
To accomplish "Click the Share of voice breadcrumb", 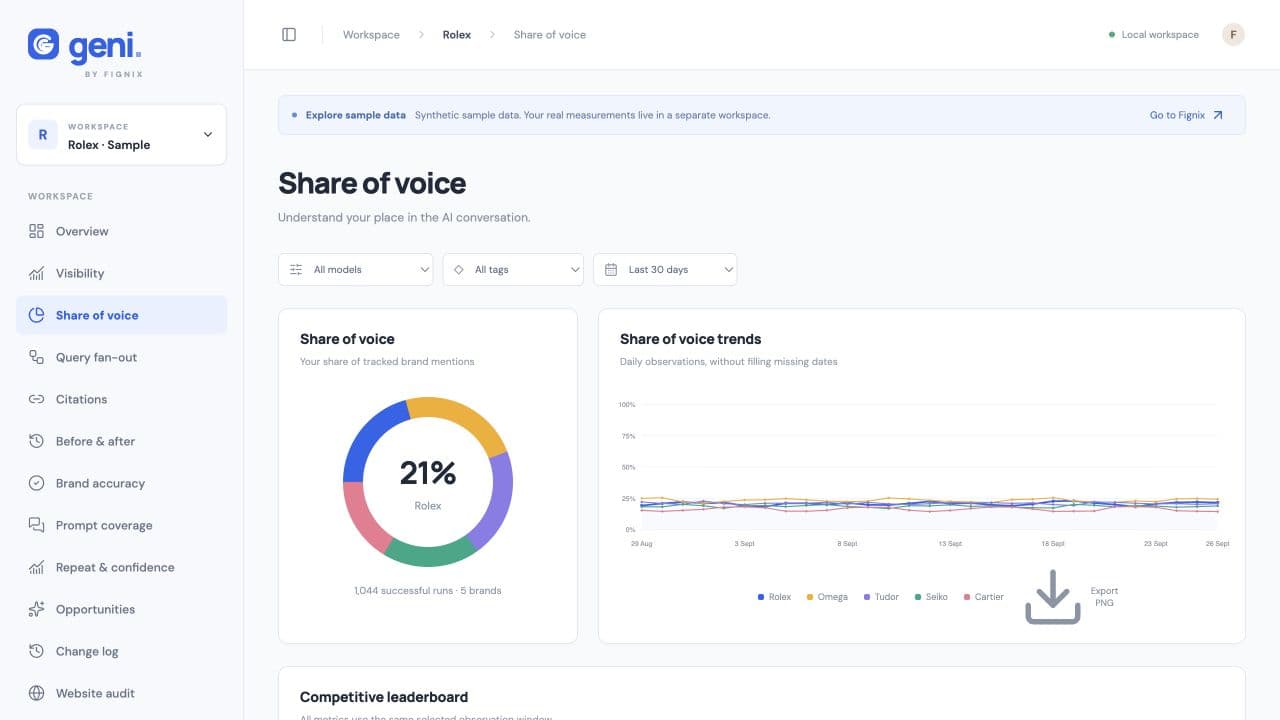I will [x=550, y=35].
